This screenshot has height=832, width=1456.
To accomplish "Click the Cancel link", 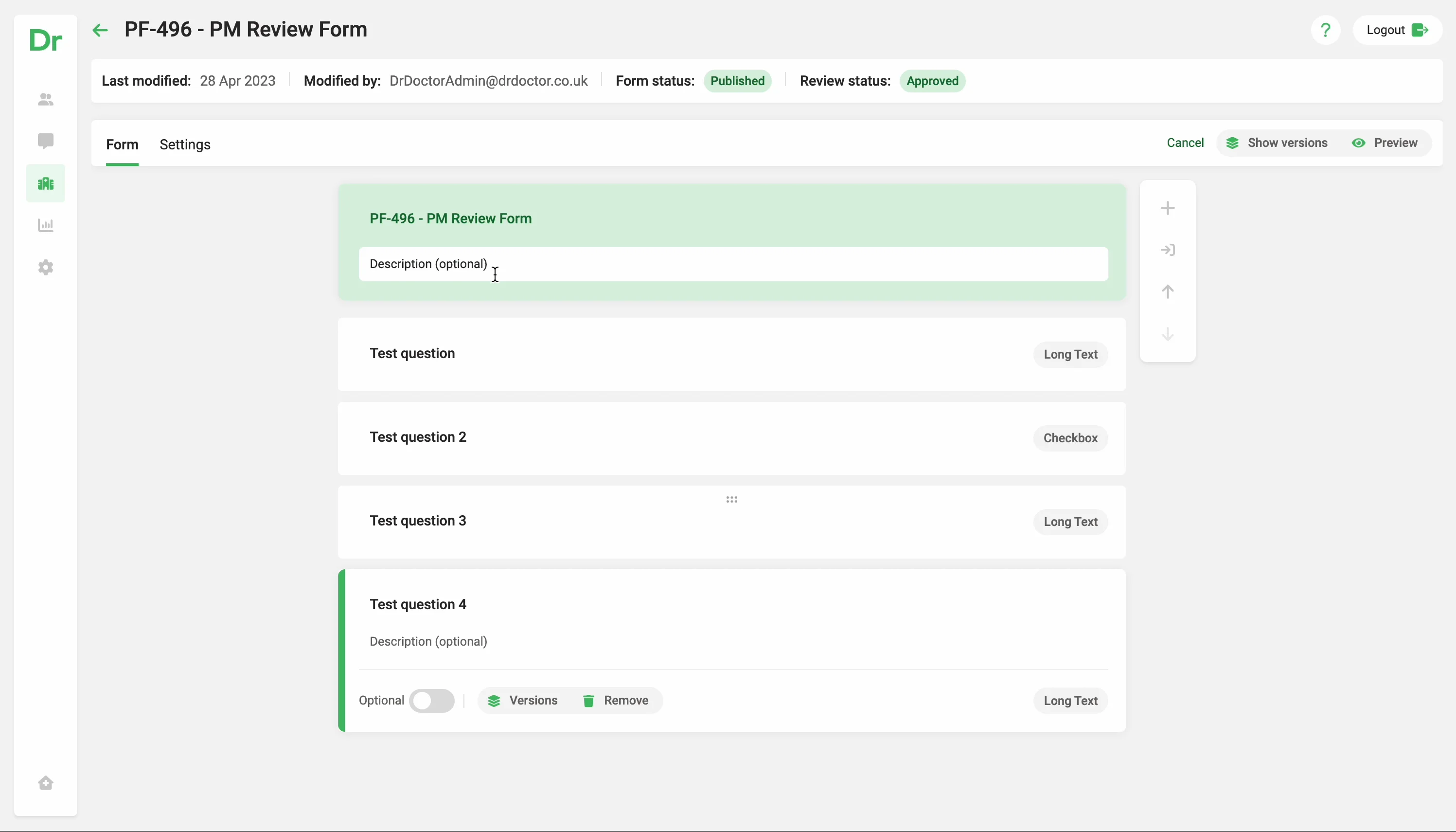I will (1185, 143).
